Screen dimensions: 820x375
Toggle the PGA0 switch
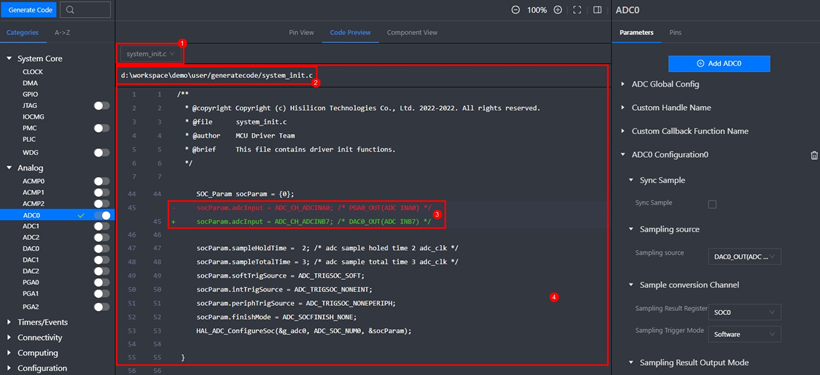coord(102,282)
